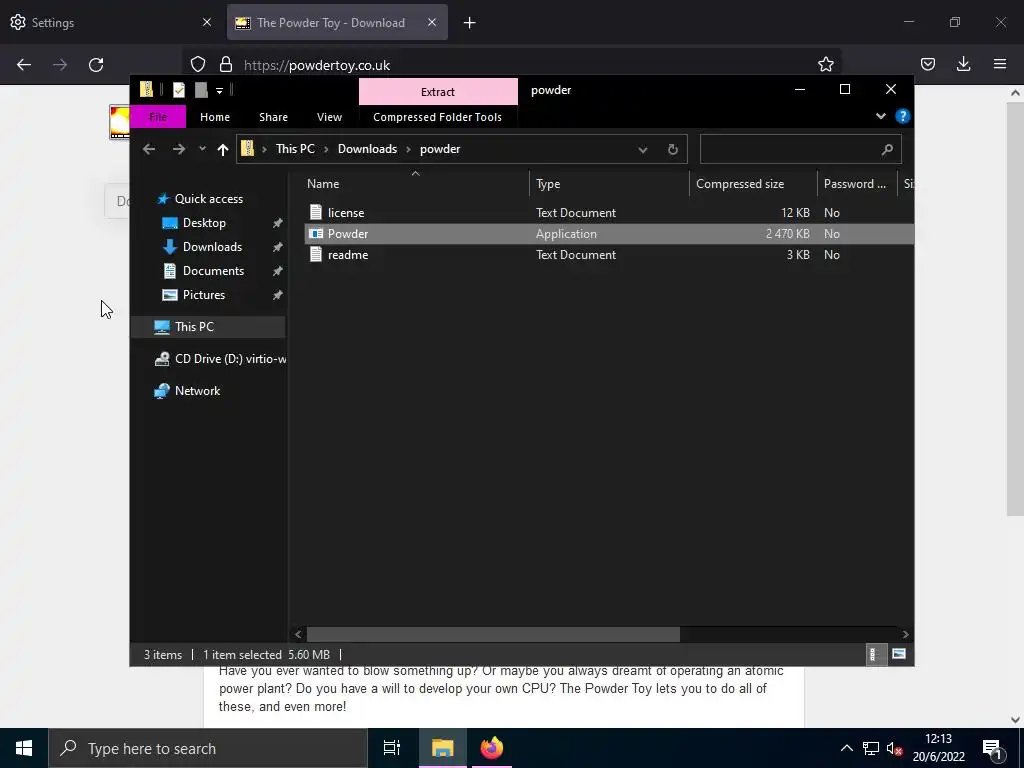Click This PC in the address breadcrumb
The height and width of the screenshot is (768, 1024).
click(x=295, y=149)
